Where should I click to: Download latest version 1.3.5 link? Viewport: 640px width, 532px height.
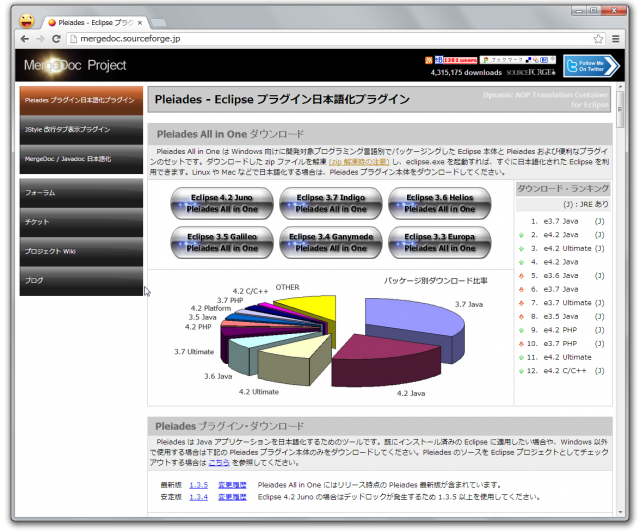point(198,485)
